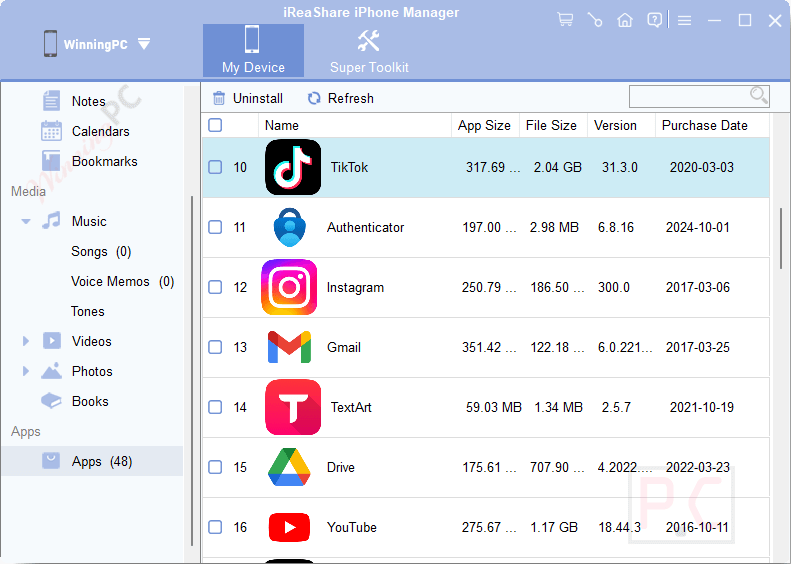Switch to the Super Toolkit tab

369,50
